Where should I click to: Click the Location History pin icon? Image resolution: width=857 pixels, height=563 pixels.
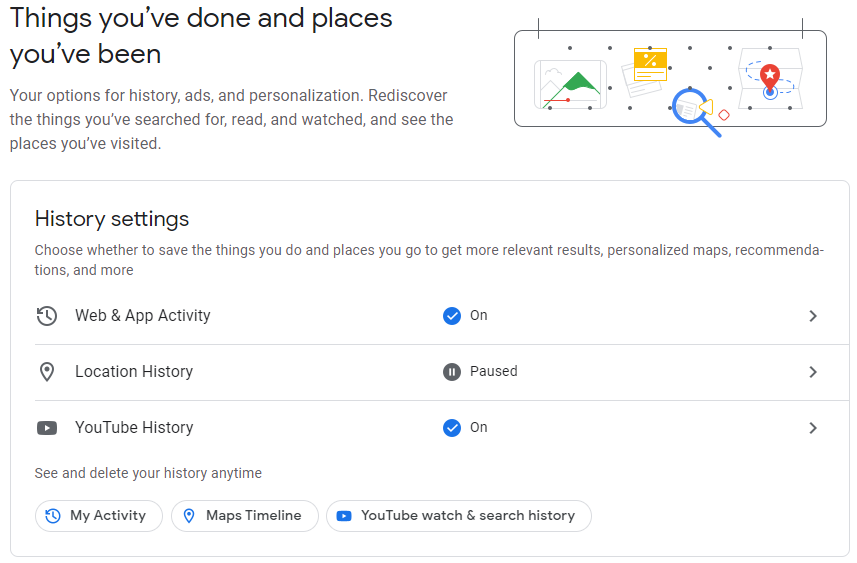47,372
